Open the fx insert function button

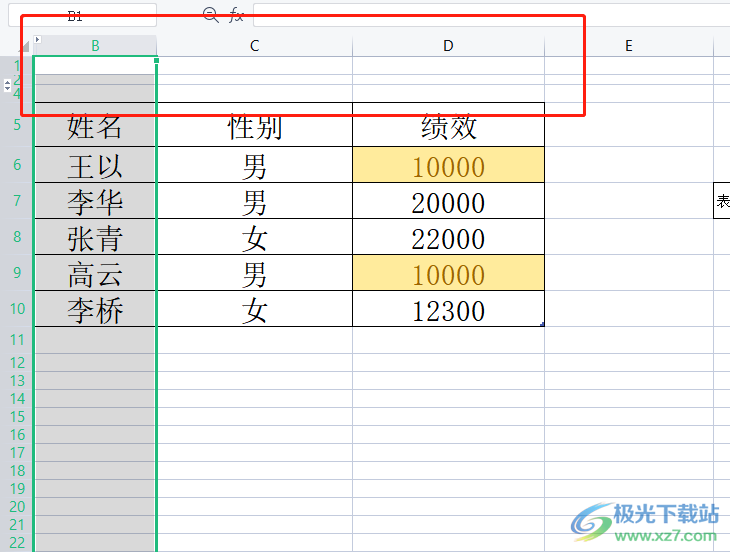[x=236, y=15]
